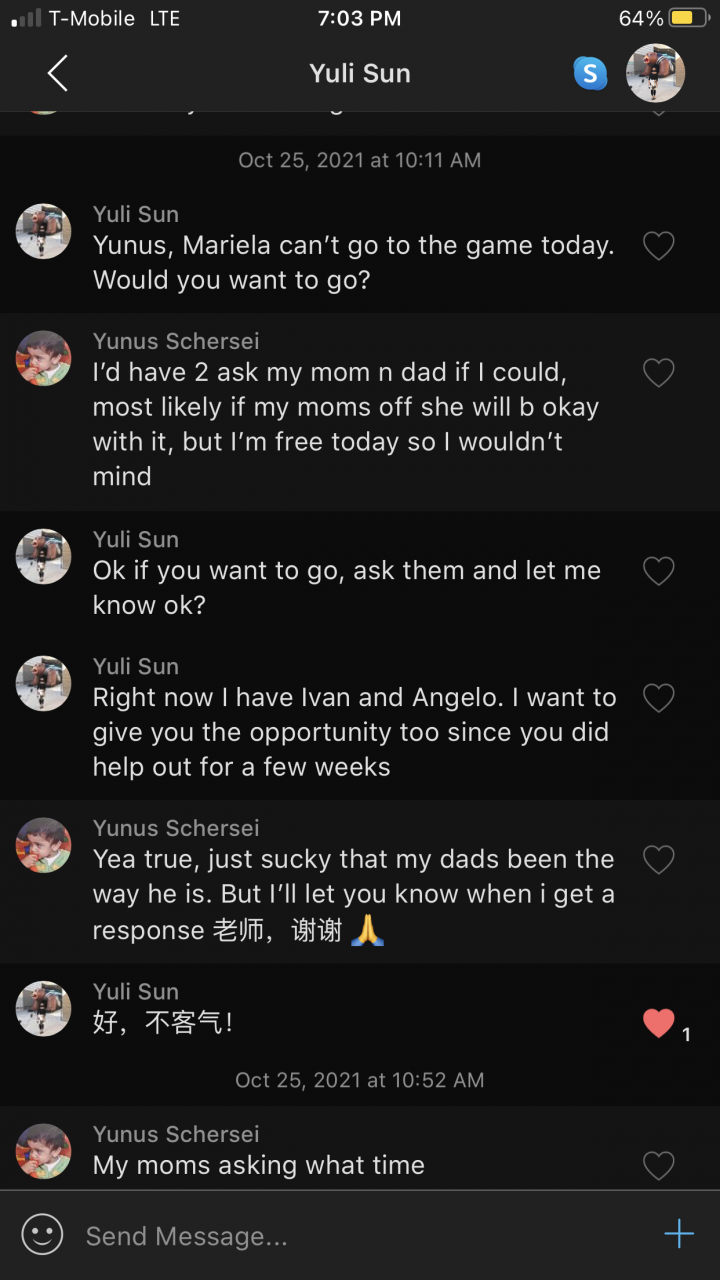Open the group avatar in header
Image resolution: width=720 pixels, height=1280 pixels.
pos(655,73)
